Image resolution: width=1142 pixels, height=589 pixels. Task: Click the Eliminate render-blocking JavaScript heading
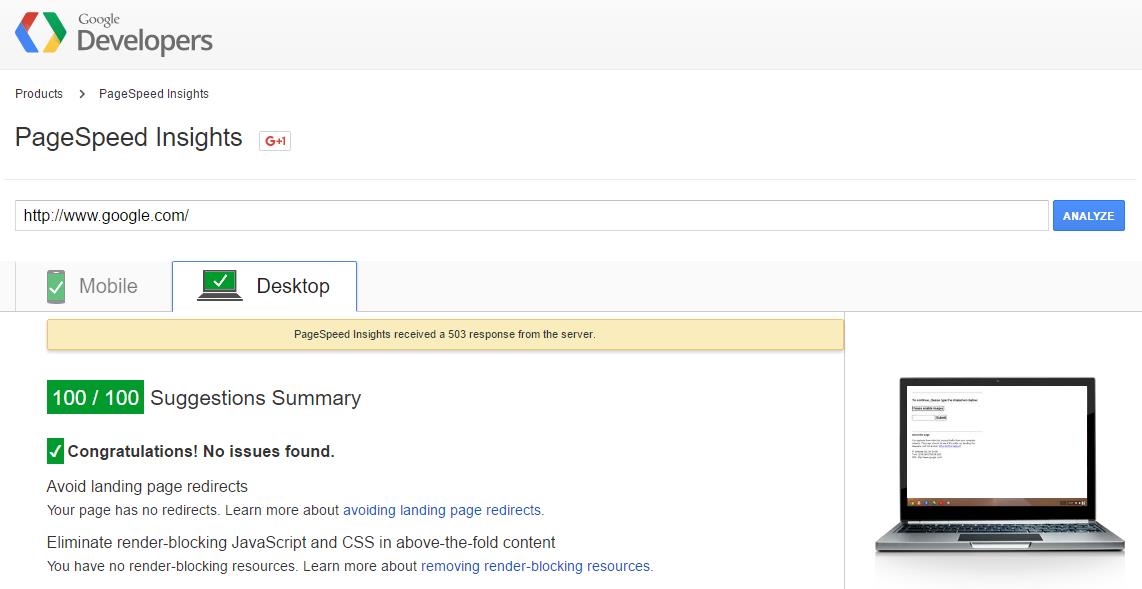click(301, 542)
